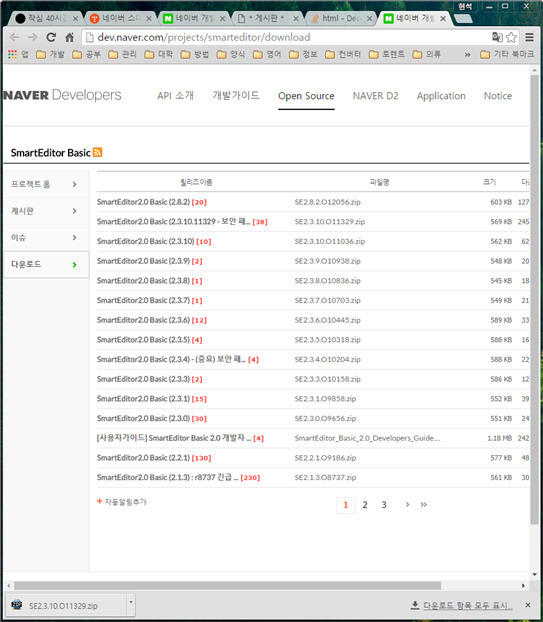Image resolution: width=543 pixels, height=622 pixels.
Task: Open the 기타 북마크 folder
Action: pyautogui.click(x=507, y=54)
